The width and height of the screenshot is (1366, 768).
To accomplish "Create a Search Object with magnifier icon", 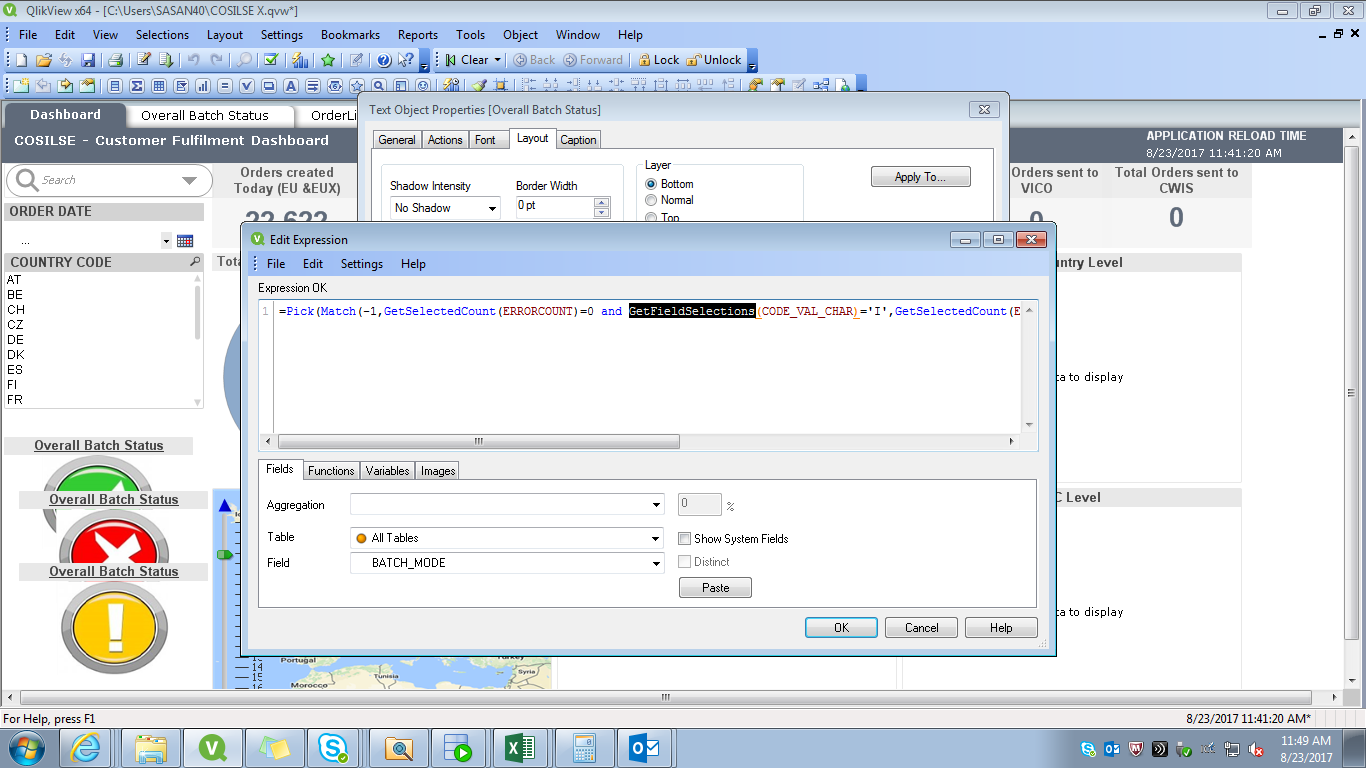I will tap(379, 86).
